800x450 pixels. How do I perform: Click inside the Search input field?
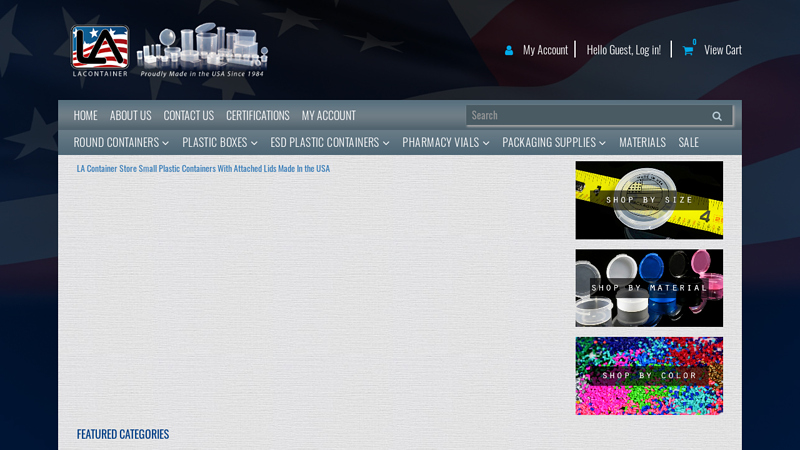585,116
